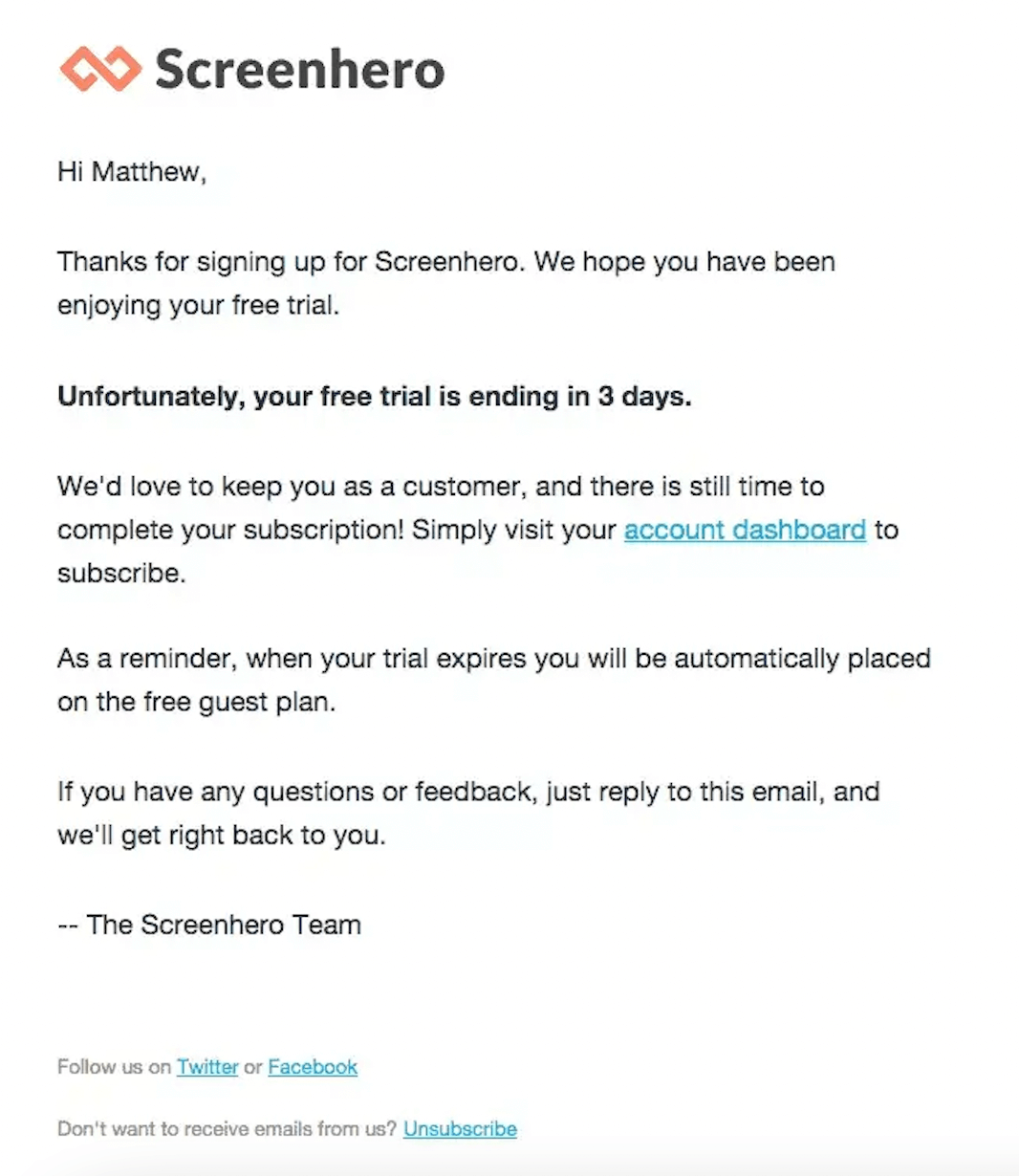Click the Screenhero wordmark text
The image size is (1019, 1176).
click(299, 70)
